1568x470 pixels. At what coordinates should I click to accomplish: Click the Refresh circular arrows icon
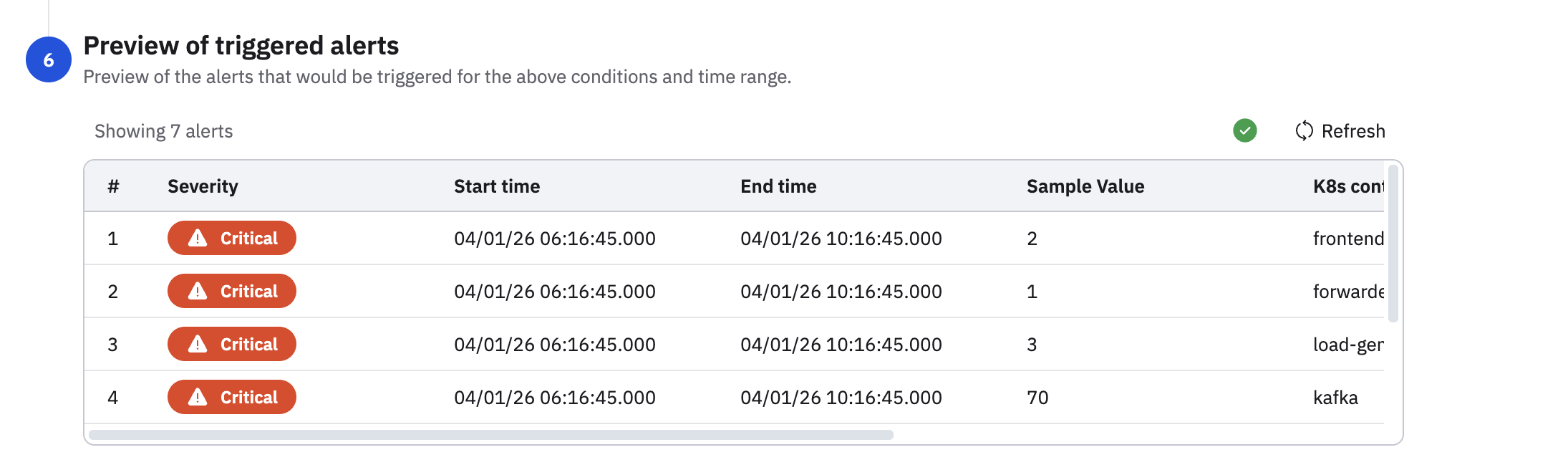[1304, 130]
